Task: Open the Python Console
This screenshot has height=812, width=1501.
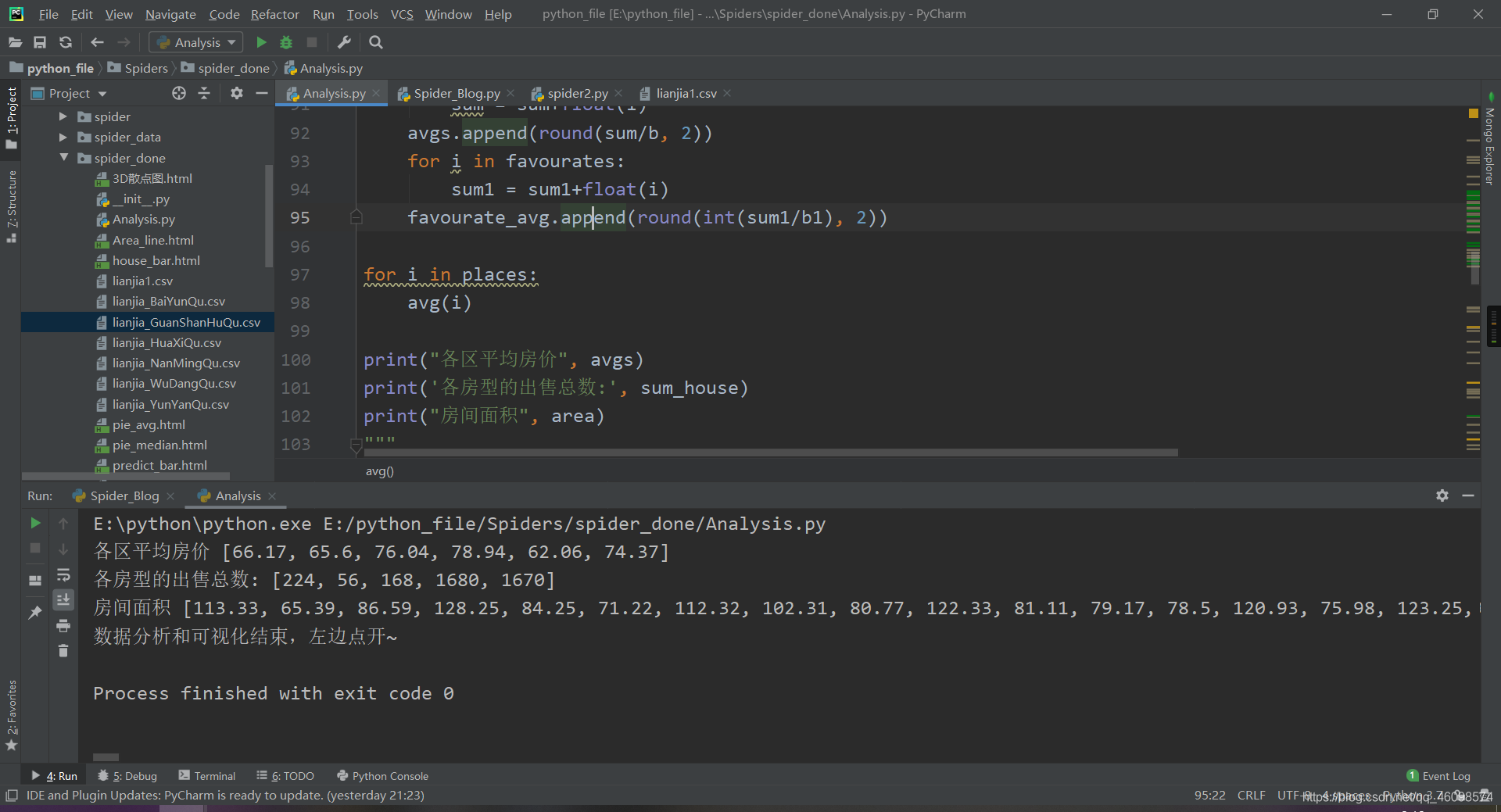Action: pos(382,775)
